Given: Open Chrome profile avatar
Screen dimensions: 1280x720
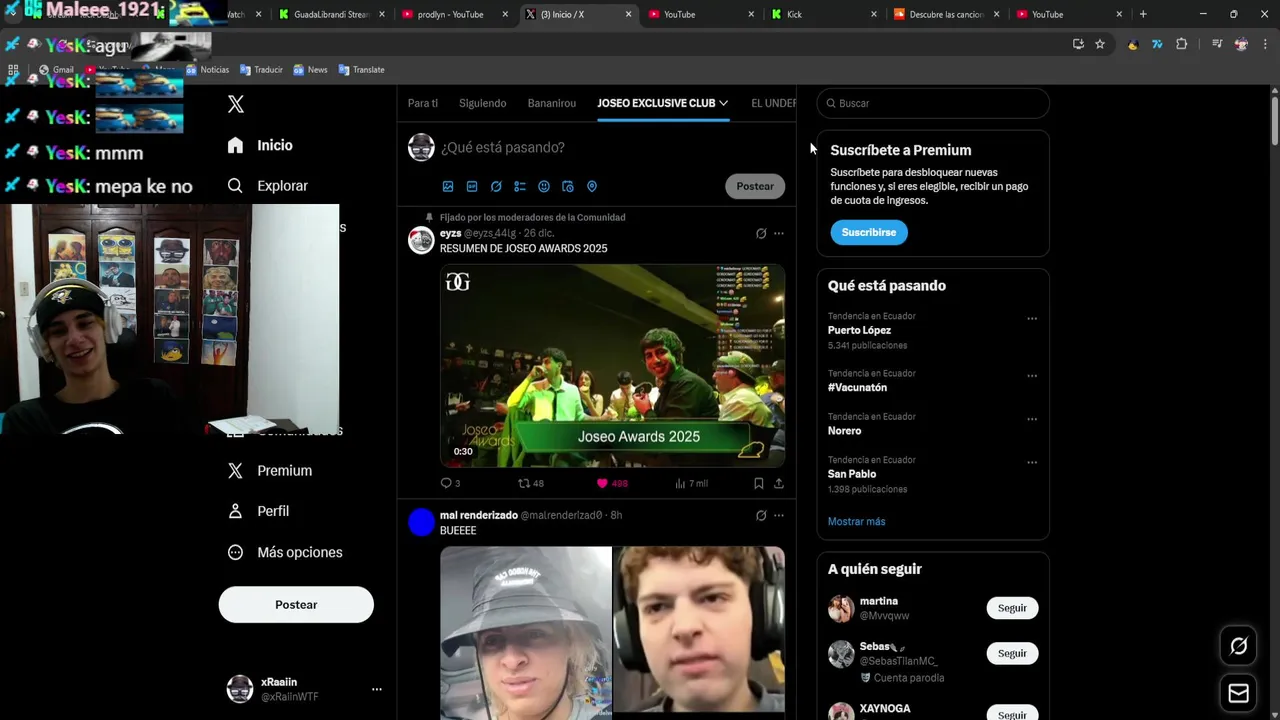Looking at the screenshot, I should 1241,44.
